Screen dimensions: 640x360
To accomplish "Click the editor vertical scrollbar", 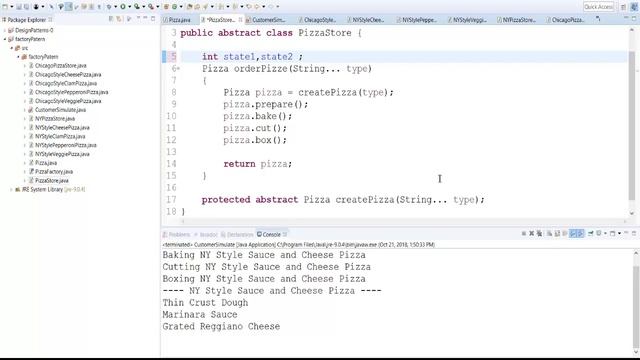I will [x=632, y=122].
